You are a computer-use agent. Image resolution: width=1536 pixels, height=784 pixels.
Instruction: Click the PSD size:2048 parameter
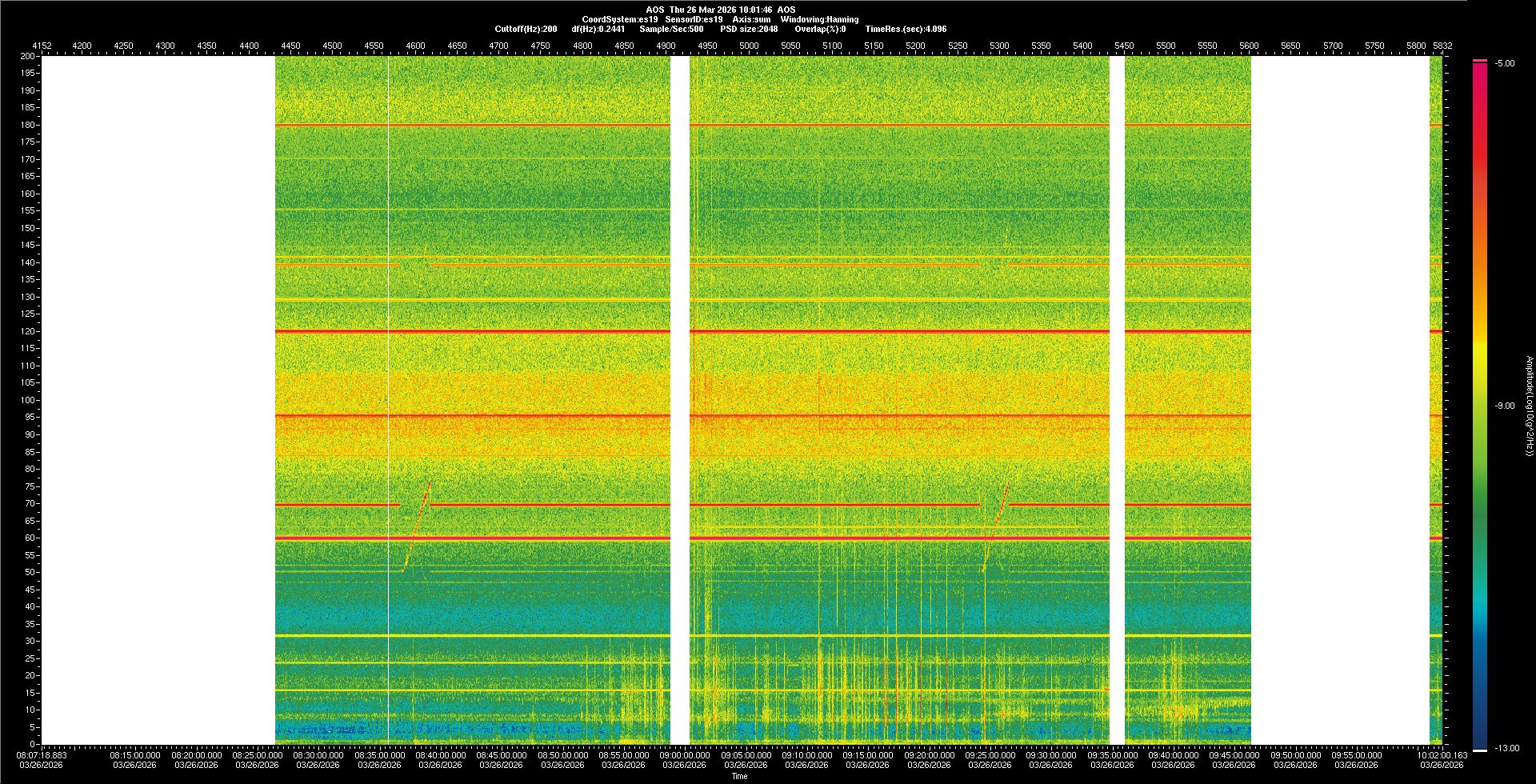click(x=748, y=29)
